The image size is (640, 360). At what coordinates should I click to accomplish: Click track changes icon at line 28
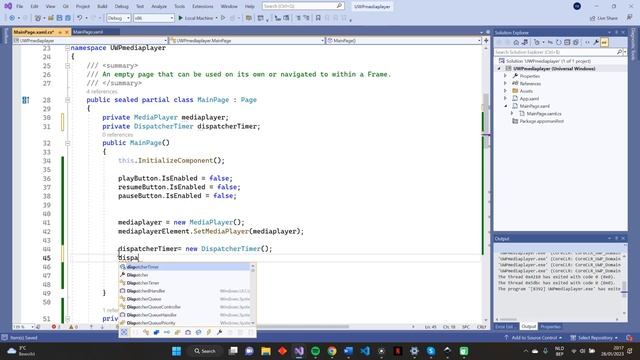click(25, 100)
